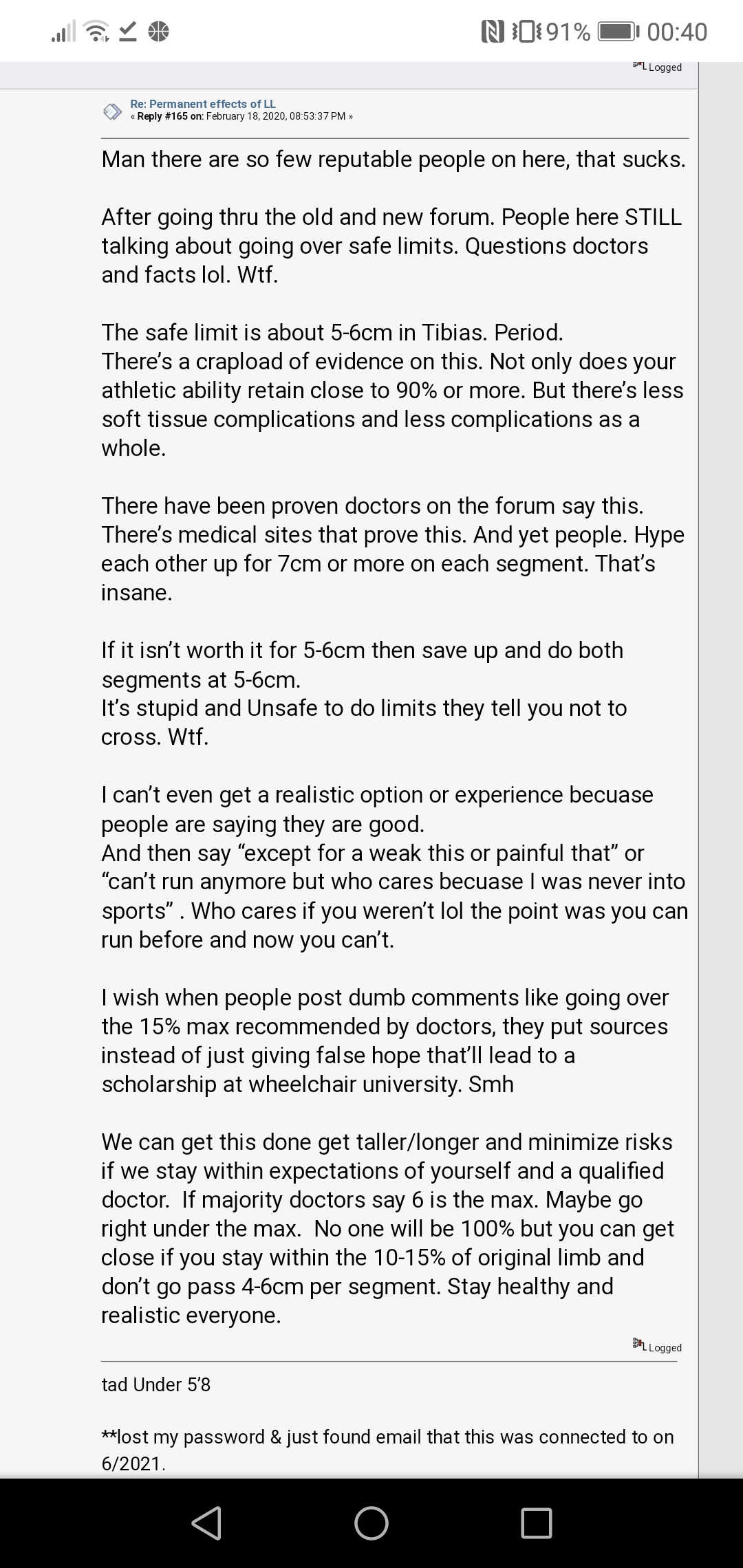Tap the battery indicator in status bar
Viewport: 743px width, 1568px height.
click(619, 32)
